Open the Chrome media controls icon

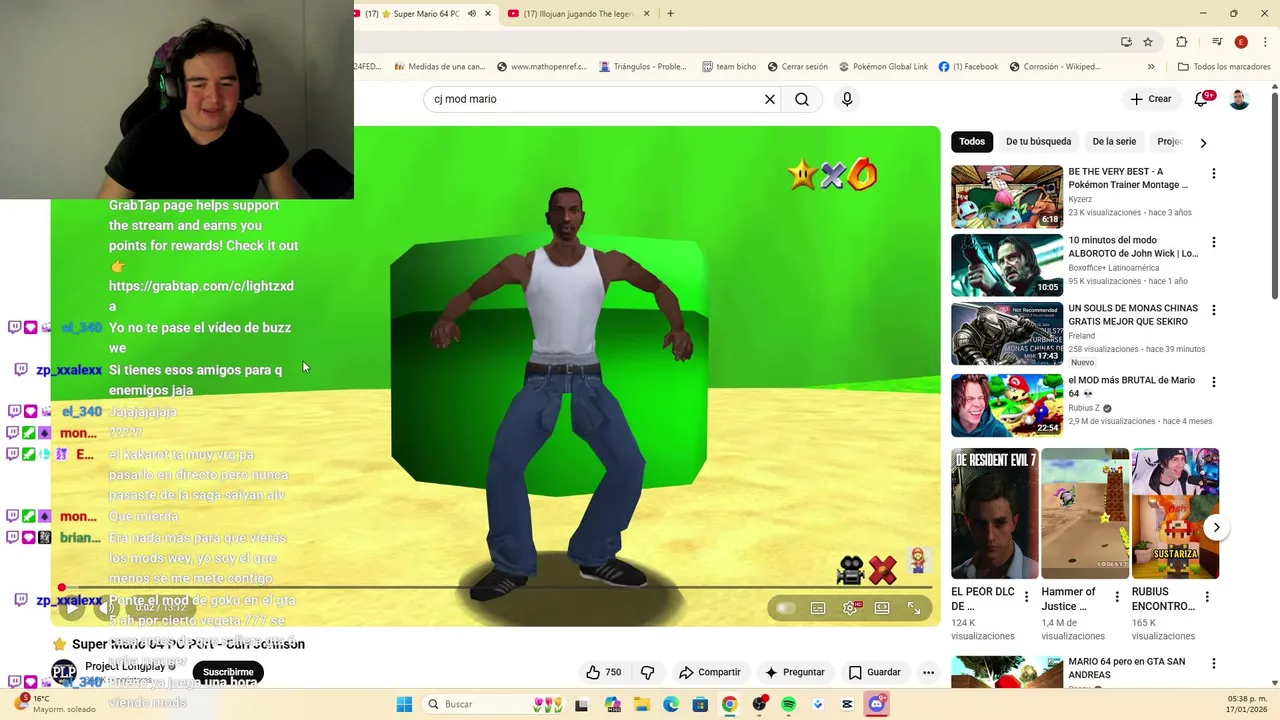point(1217,42)
